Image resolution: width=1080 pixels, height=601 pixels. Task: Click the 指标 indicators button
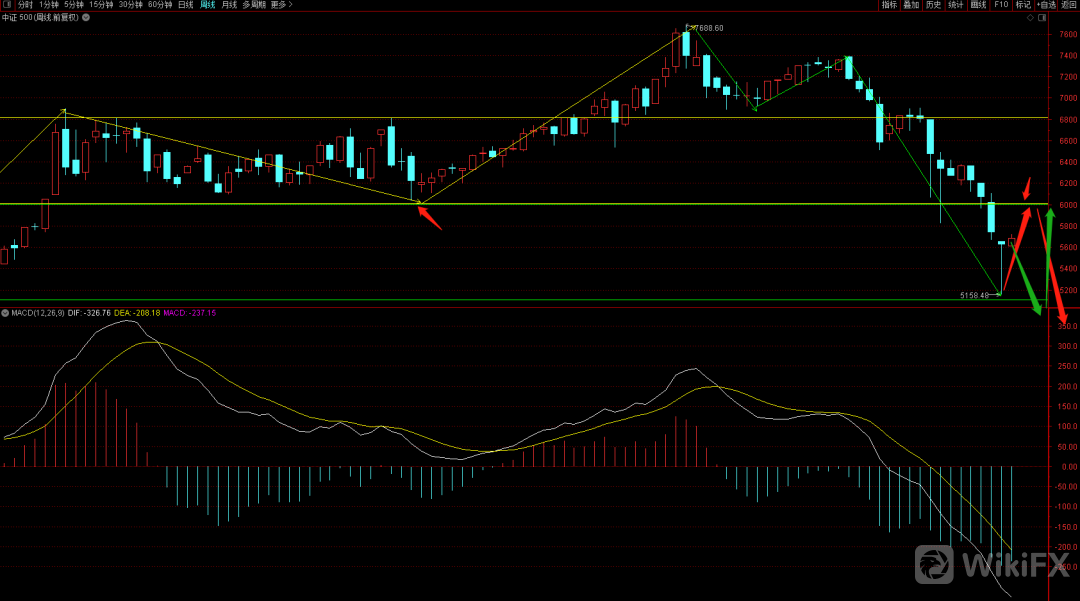click(x=889, y=5)
